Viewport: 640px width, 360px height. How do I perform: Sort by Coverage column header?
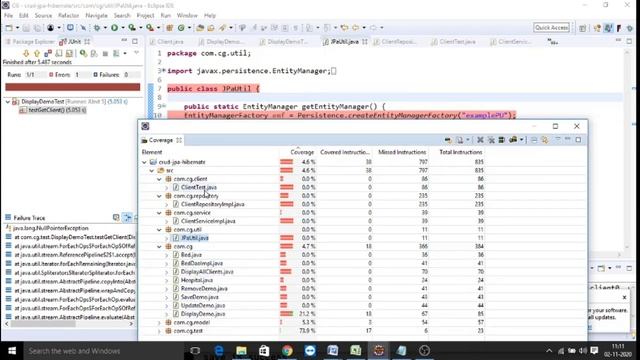[x=302, y=152]
